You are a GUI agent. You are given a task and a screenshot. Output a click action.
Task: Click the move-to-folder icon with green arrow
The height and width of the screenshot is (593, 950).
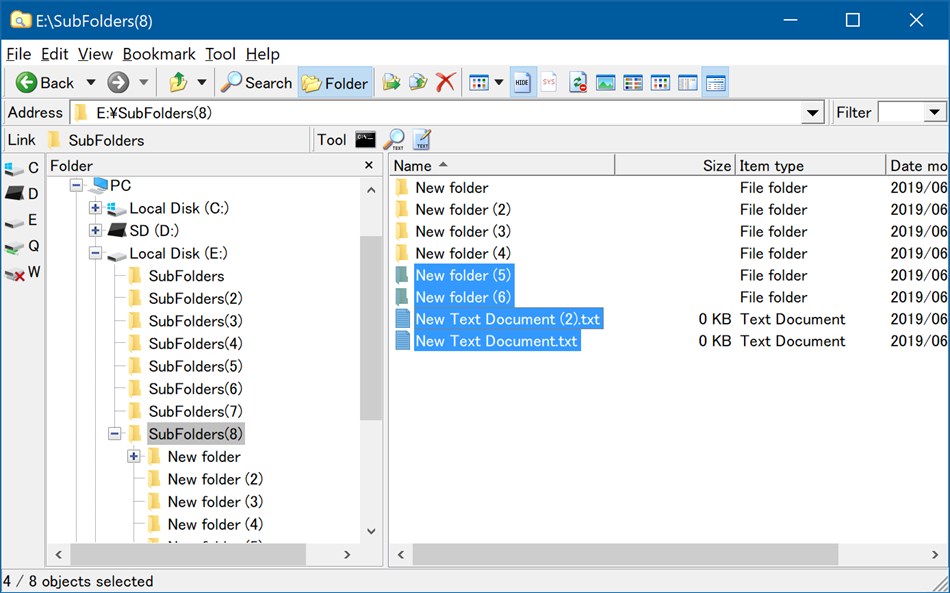point(391,82)
